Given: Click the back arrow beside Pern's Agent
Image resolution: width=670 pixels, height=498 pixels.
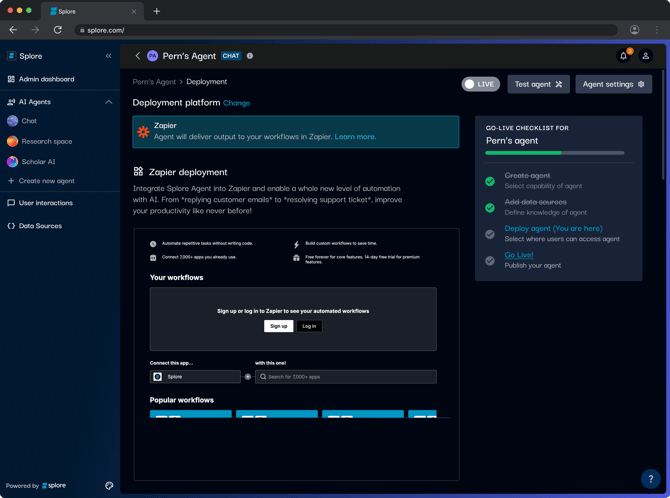Looking at the screenshot, I should pos(138,56).
